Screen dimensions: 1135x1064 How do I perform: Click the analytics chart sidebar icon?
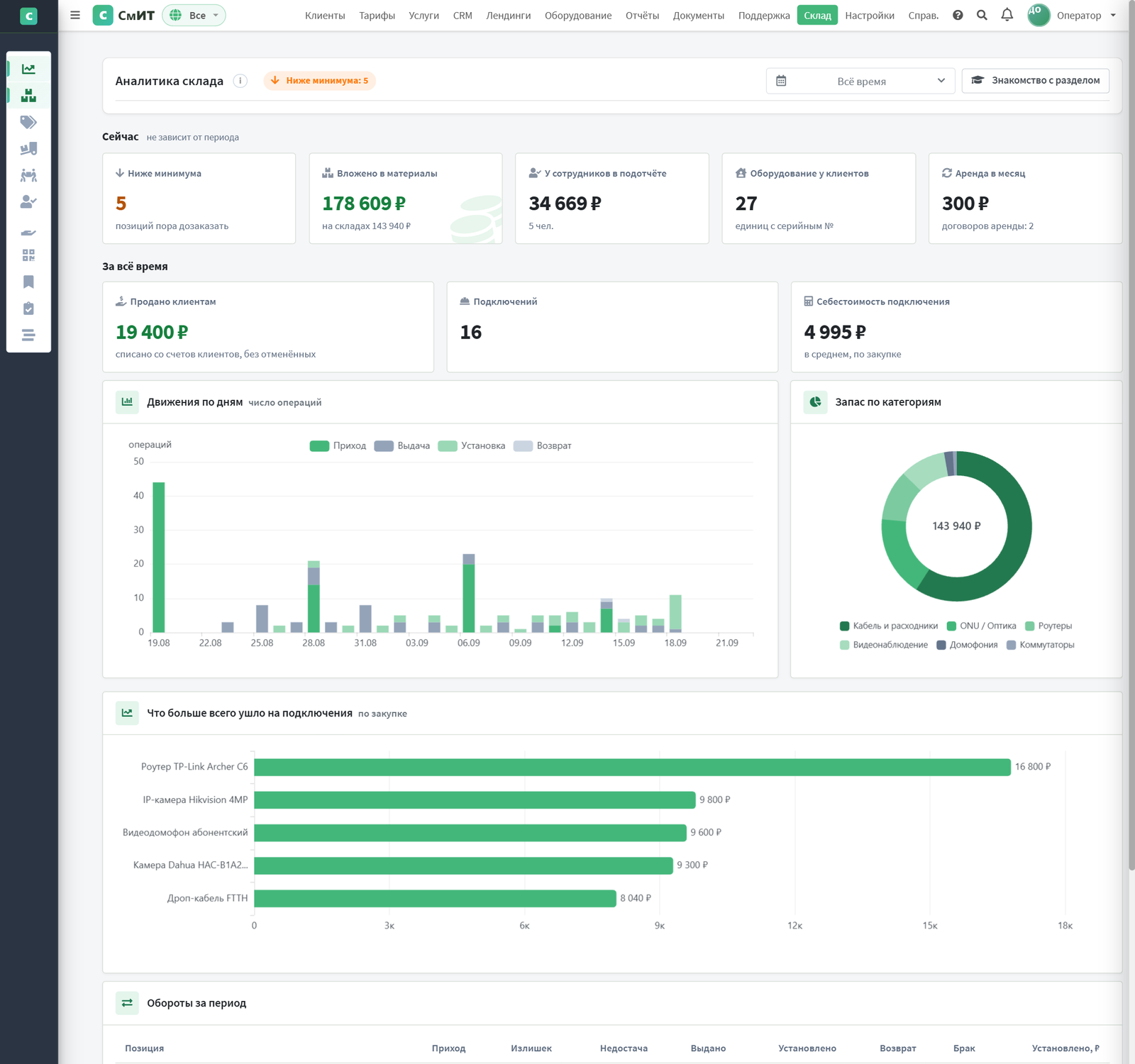tap(28, 69)
